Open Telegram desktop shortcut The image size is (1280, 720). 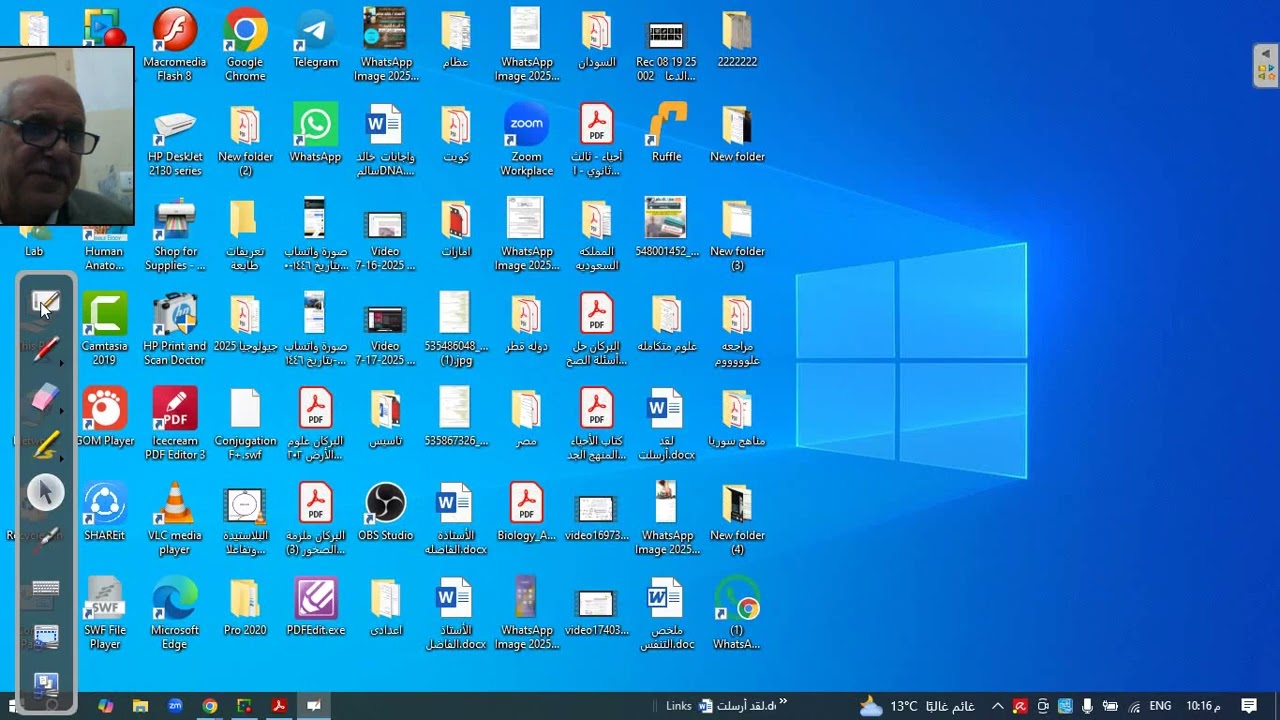tap(316, 39)
